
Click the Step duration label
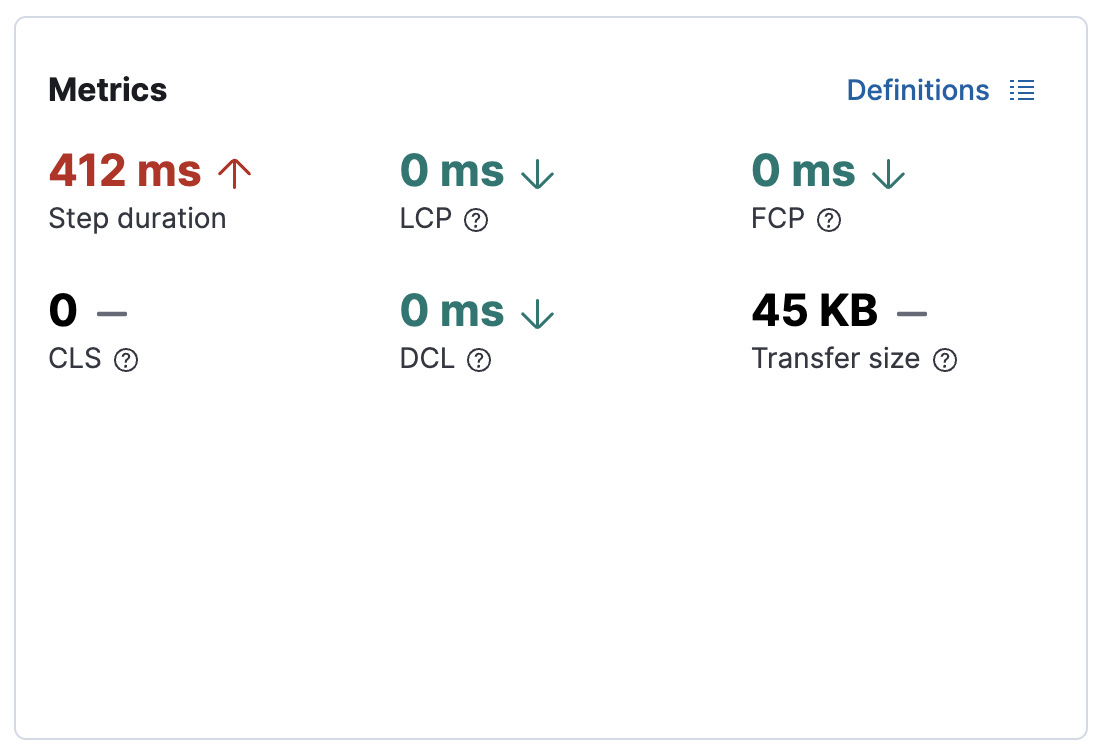[137, 219]
